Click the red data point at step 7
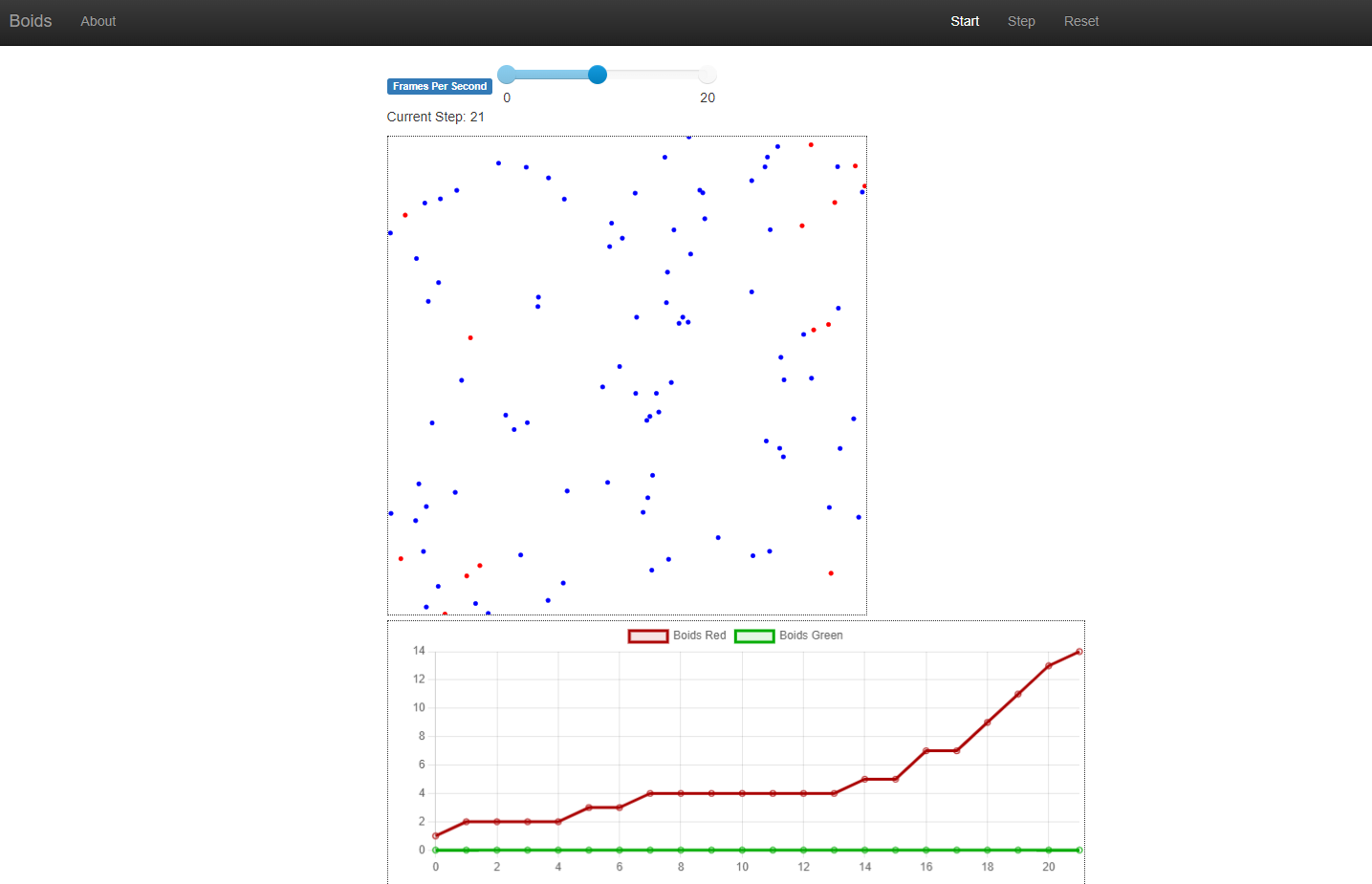Viewport: 1372px width, 884px height. pos(650,793)
